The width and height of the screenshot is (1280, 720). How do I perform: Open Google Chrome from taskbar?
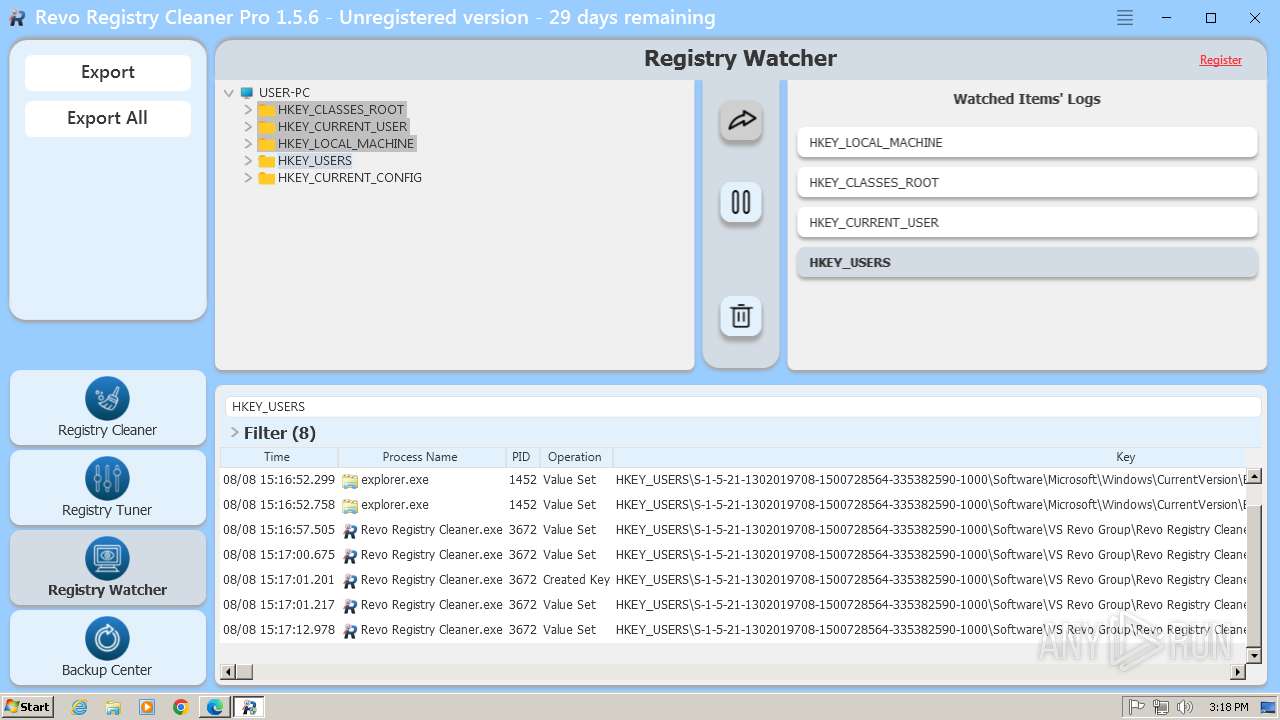pyautogui.click(x=181, y=707)
